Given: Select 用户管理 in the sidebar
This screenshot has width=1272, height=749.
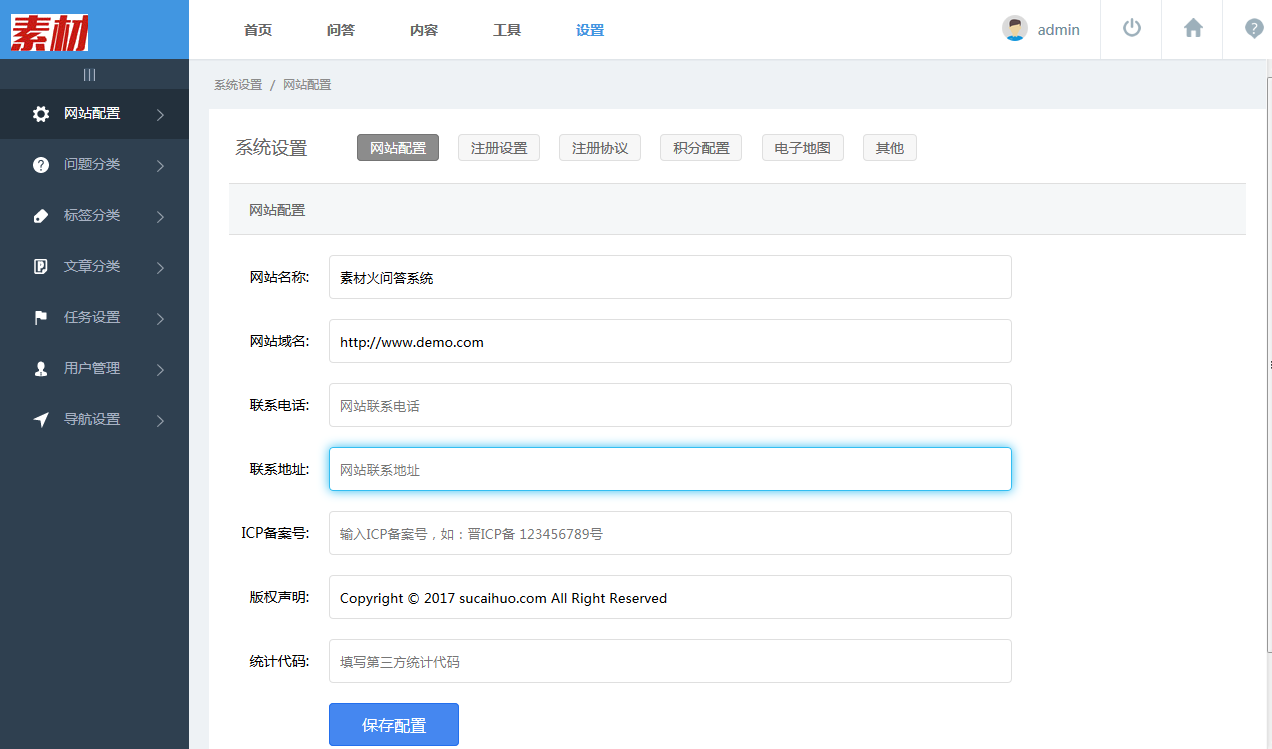Looking at the screenshot, I should (92, 369).
